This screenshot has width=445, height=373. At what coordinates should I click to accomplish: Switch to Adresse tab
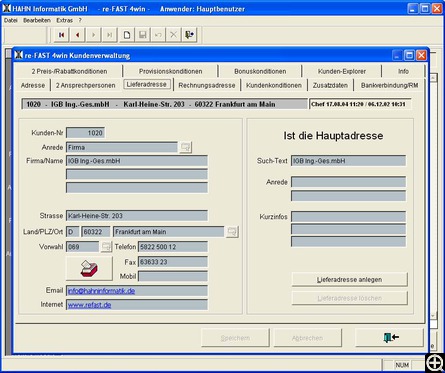33,85
